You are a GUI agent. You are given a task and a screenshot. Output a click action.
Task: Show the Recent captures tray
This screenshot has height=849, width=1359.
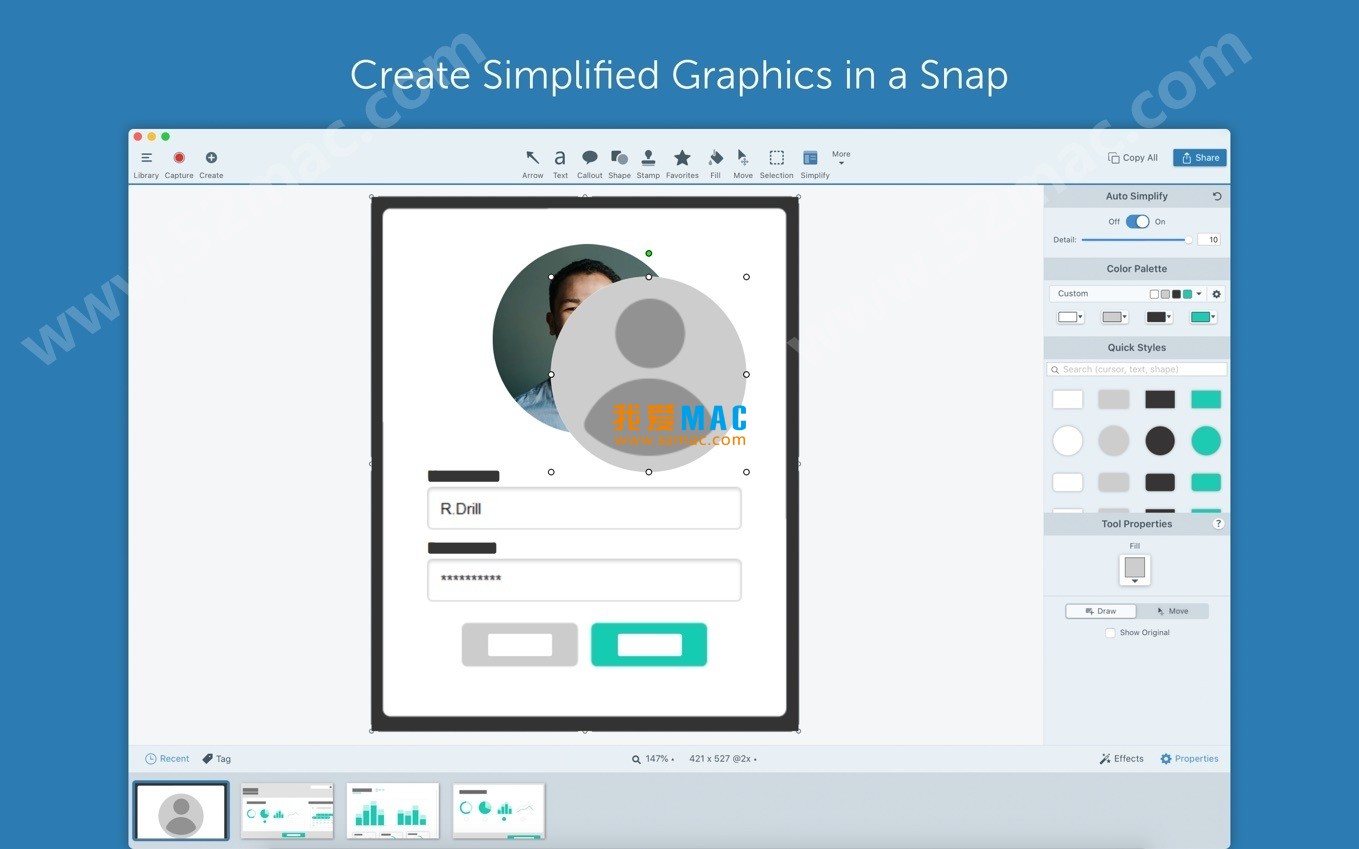167,759
